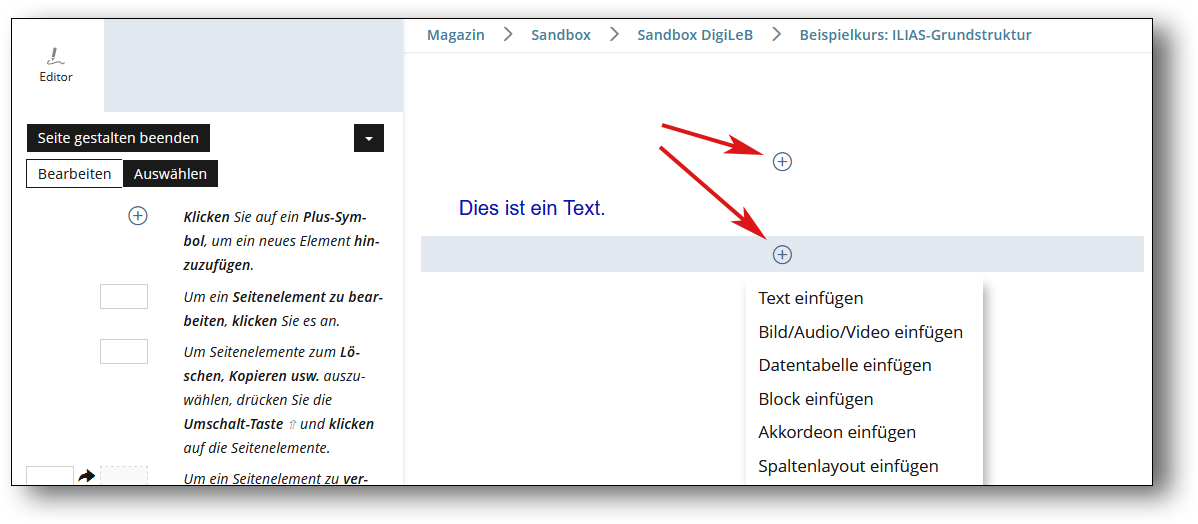Choose Spaltenlayout einfügen
The width and height of the screenshot is (1198, 524).
pos(848,466)
